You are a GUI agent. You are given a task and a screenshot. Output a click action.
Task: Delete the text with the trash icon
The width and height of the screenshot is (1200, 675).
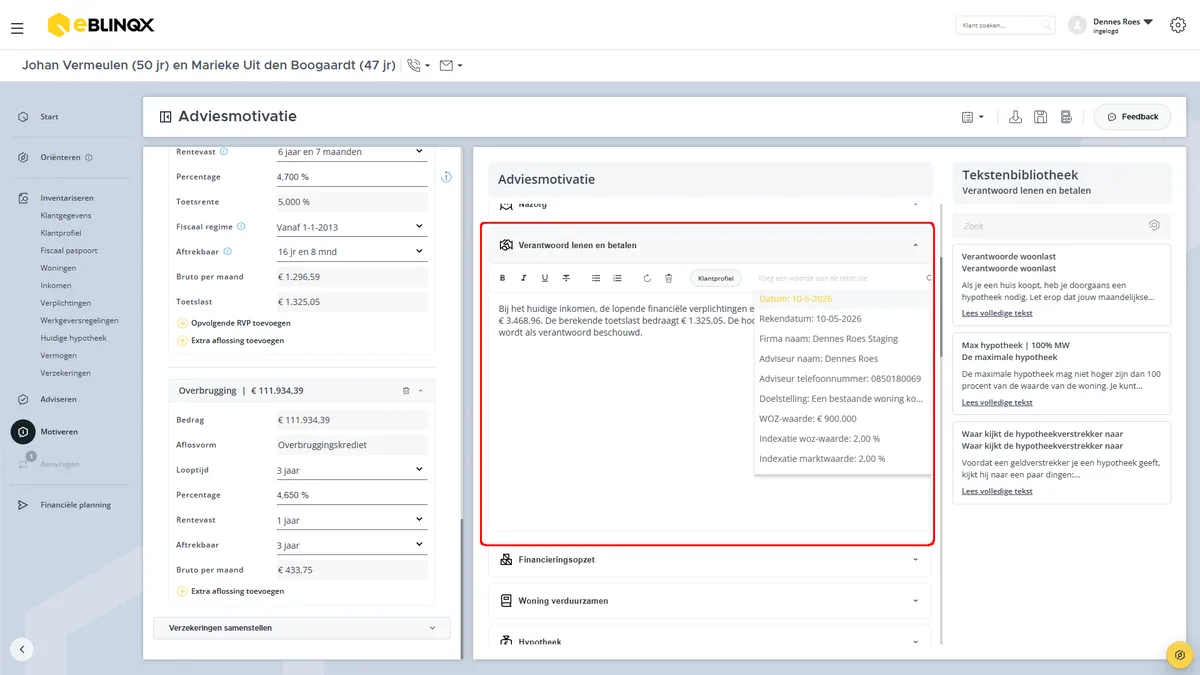(x=668, y=278)
